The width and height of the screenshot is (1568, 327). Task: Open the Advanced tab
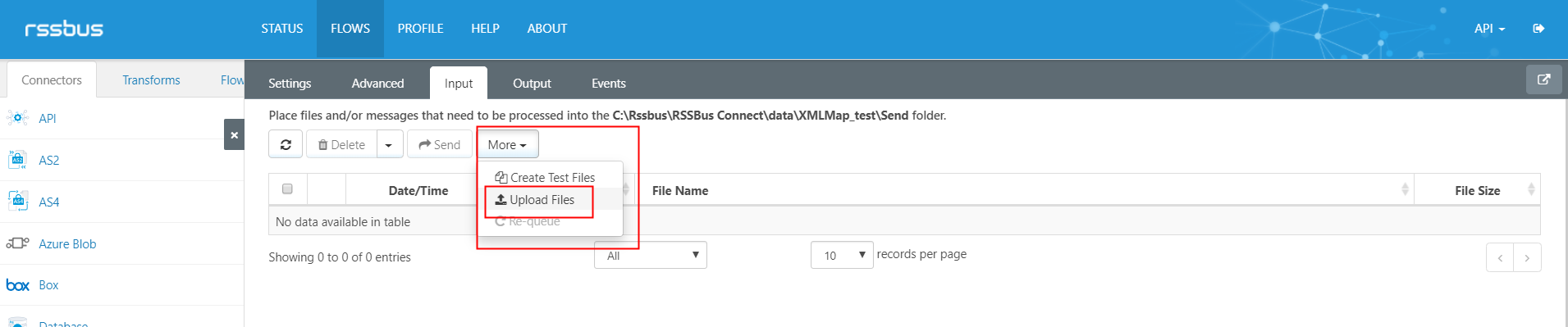pos(377,84)
